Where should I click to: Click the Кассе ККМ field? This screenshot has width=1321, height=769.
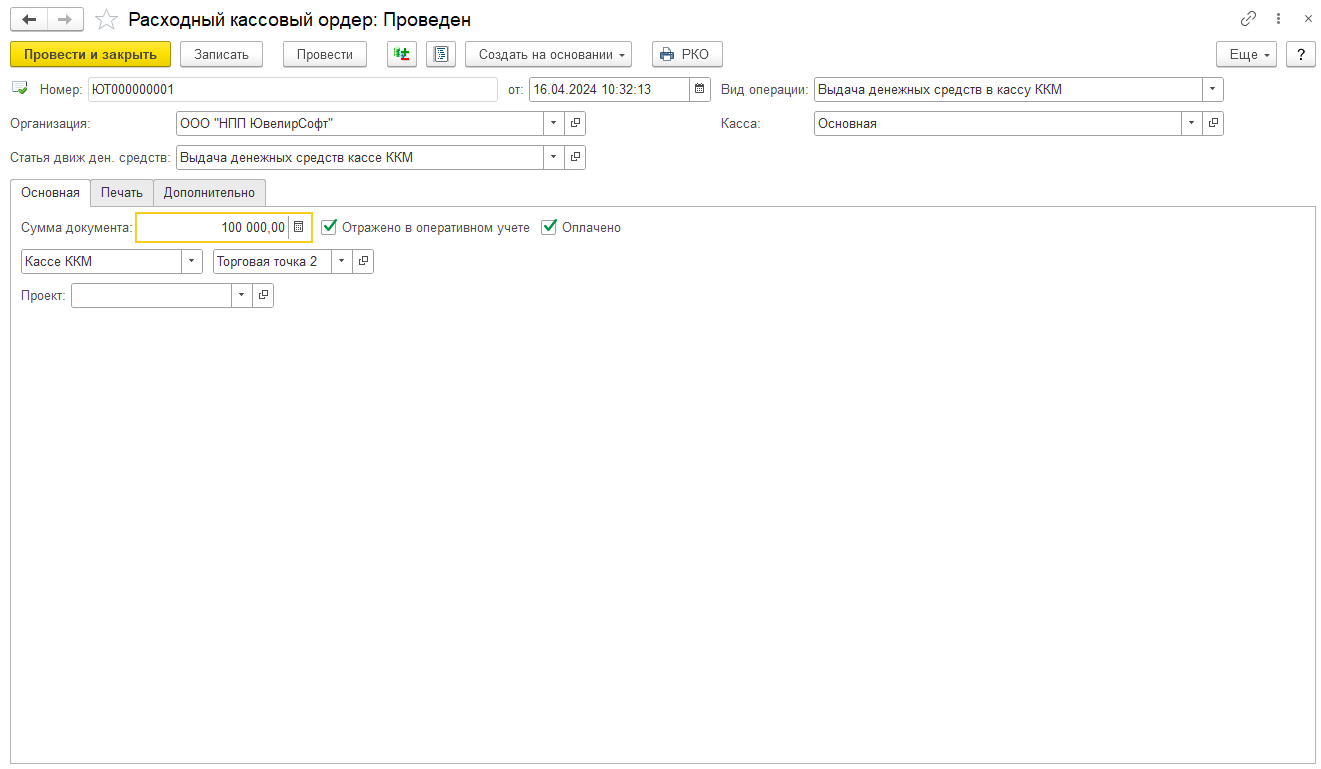102,261
